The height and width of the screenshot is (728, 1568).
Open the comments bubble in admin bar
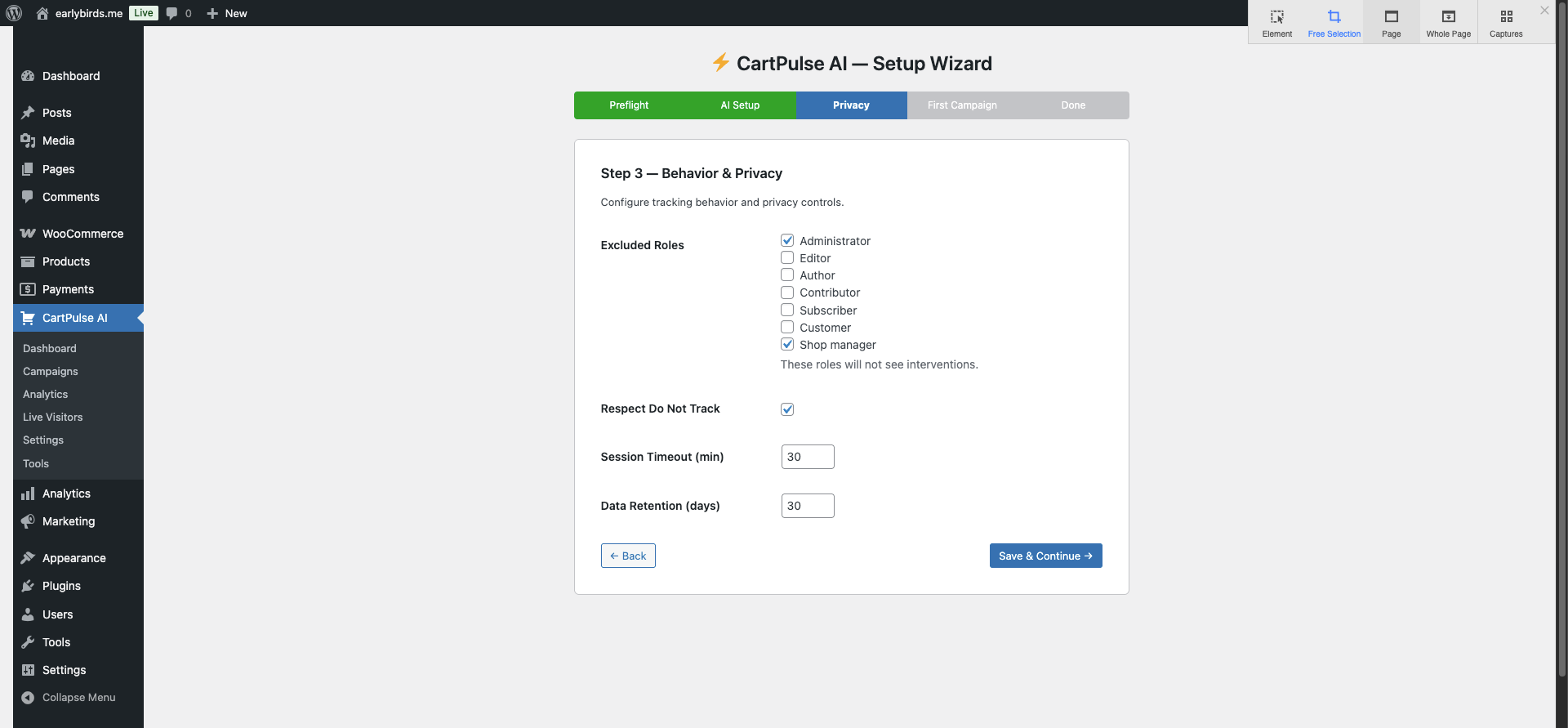tap(172, 13)
